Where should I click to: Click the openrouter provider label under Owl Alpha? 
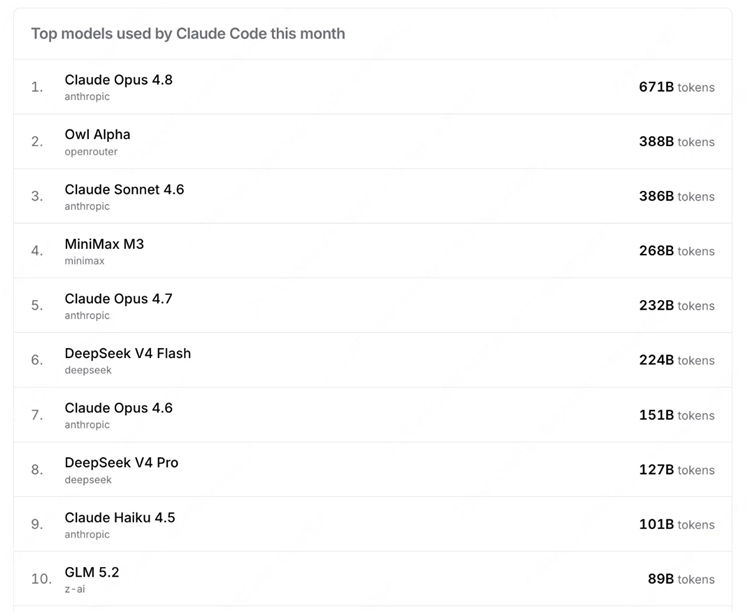tap(91, 152)
